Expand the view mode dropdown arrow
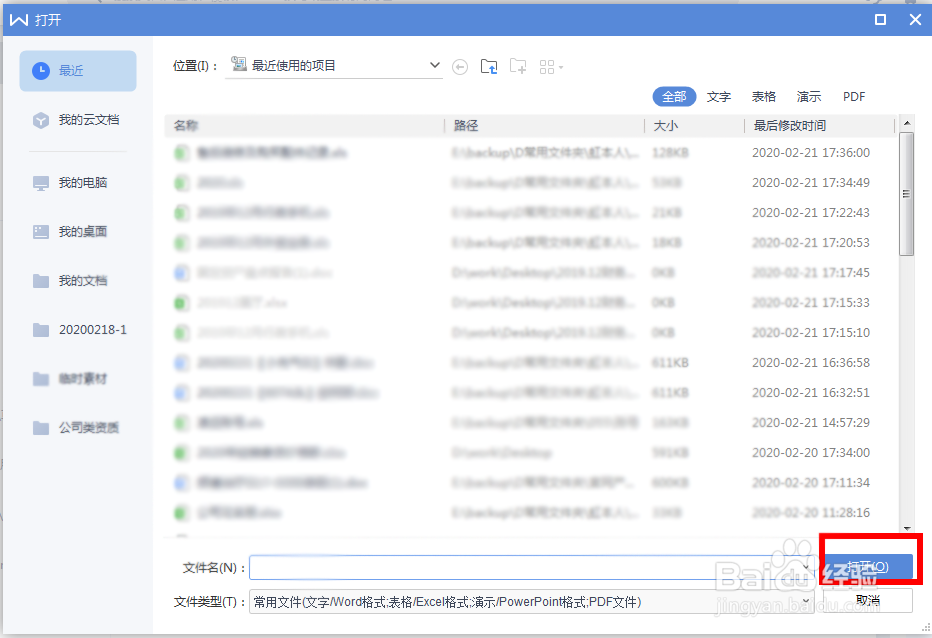Viewport: 932px width, 638px height. tap(559, 66)
